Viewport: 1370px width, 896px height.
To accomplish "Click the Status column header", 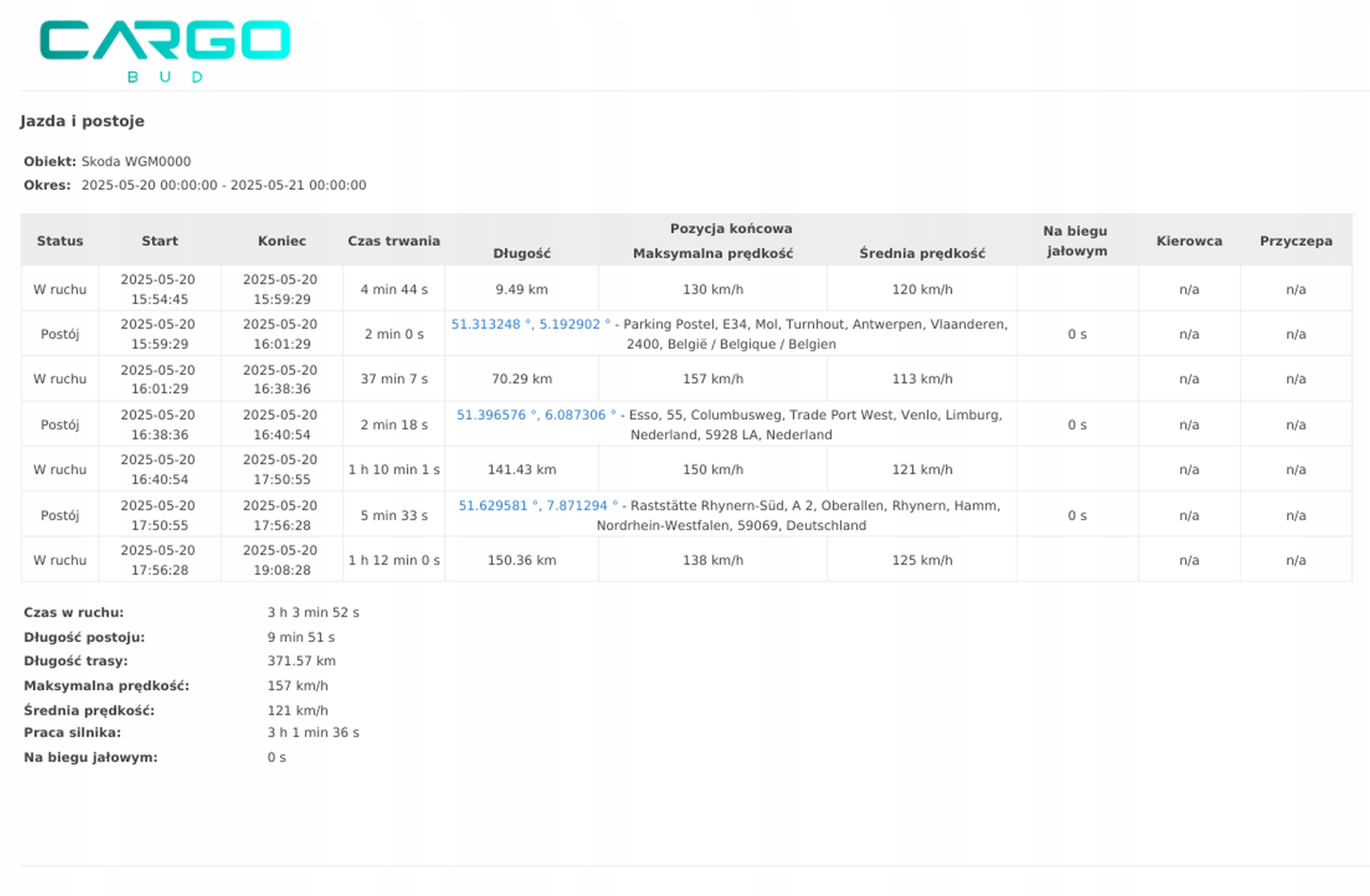I will (x=60, y=241).
